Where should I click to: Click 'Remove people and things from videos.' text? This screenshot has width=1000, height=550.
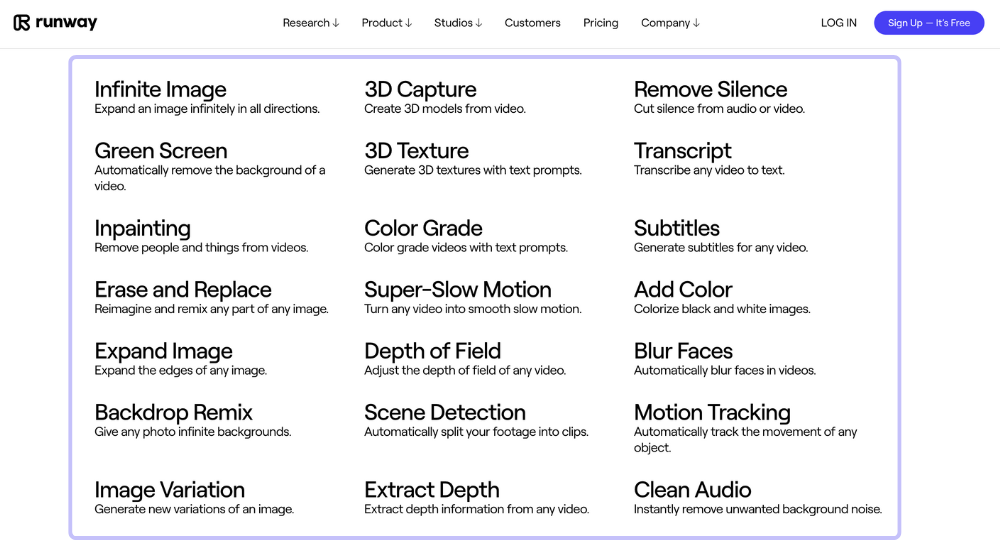point(202,248)
